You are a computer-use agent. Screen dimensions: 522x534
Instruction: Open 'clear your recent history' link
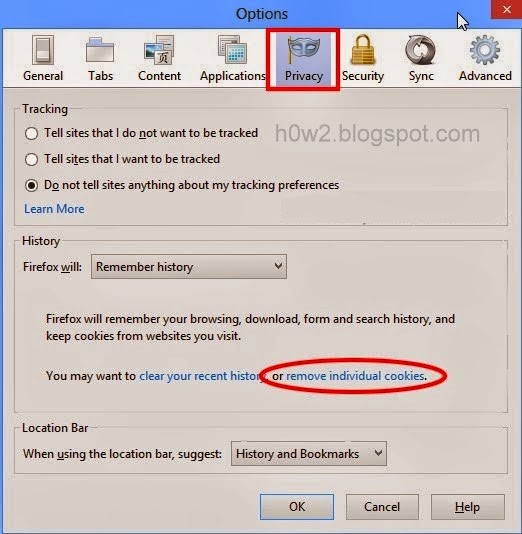pyautogui.click(x=201, y=376)
